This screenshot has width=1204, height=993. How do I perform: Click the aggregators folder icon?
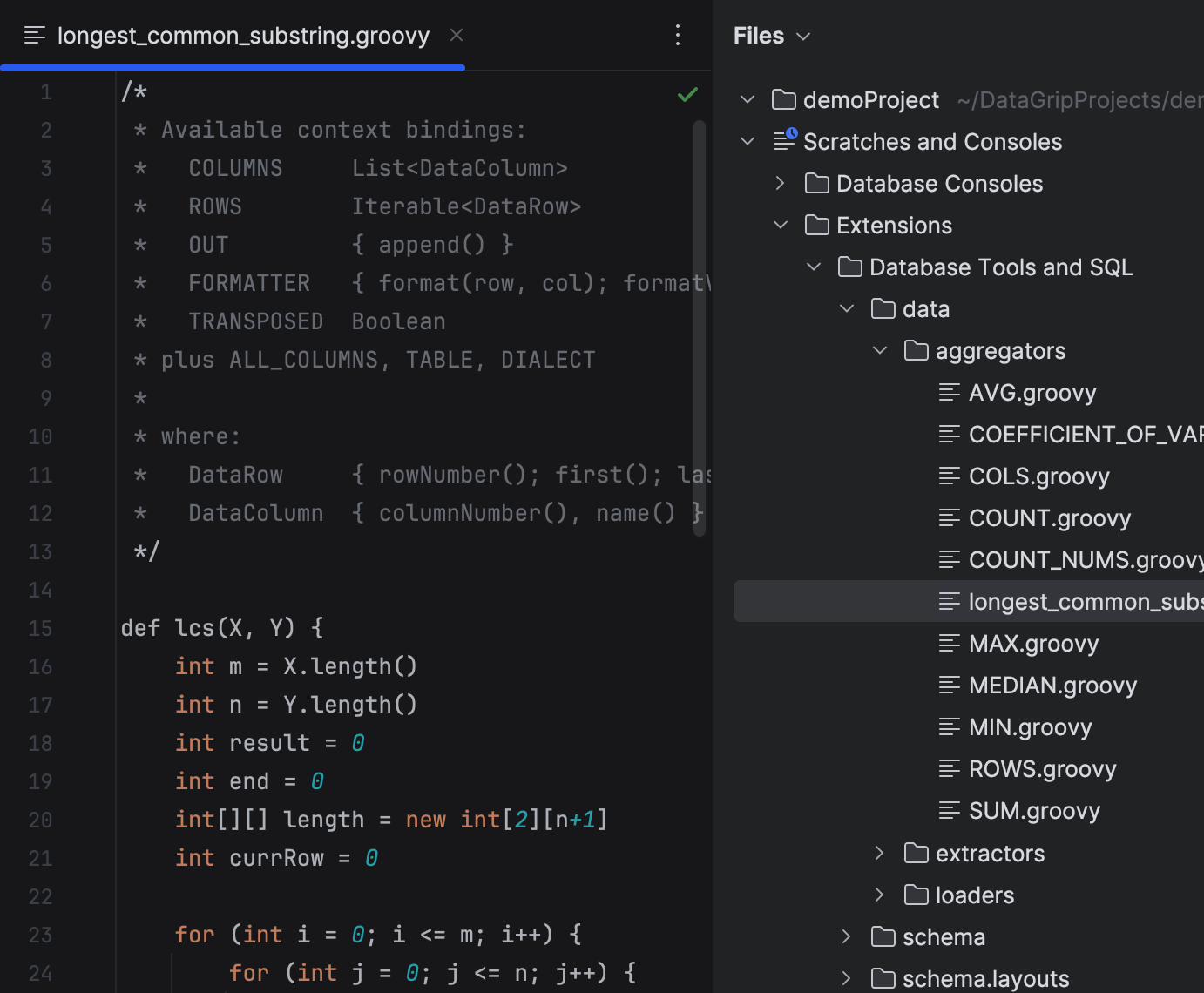pyautogui.click(x=916, y=350)
